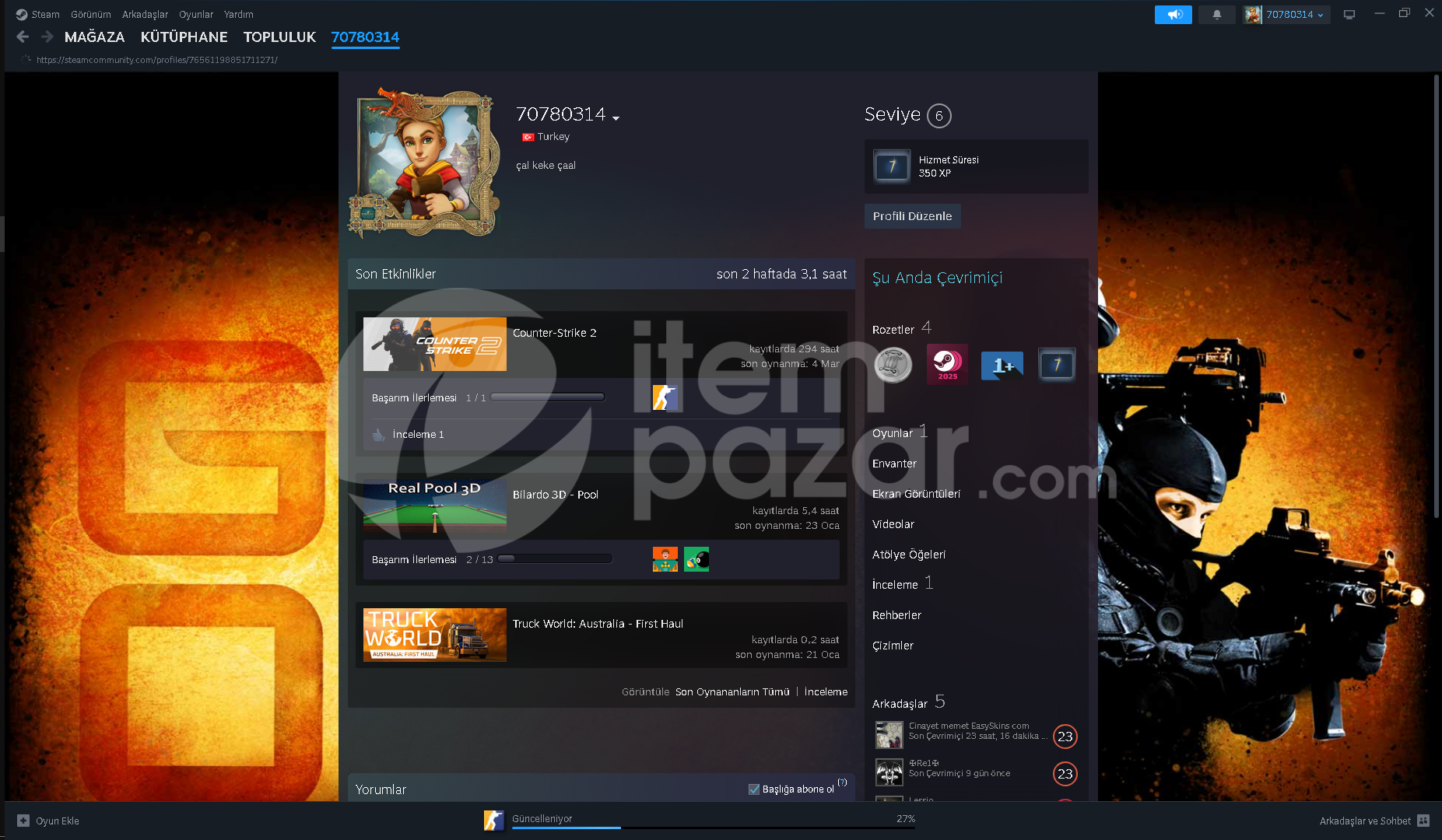Click the Steam logo icon in menu bar
Viewport: 1442px width, 840px height.
22,14
